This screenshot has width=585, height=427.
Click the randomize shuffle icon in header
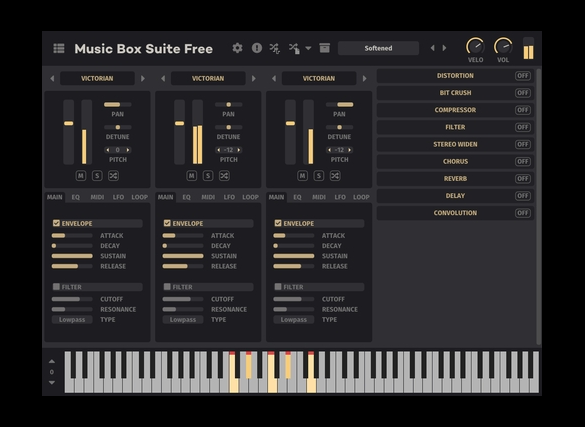click(275, 48)
